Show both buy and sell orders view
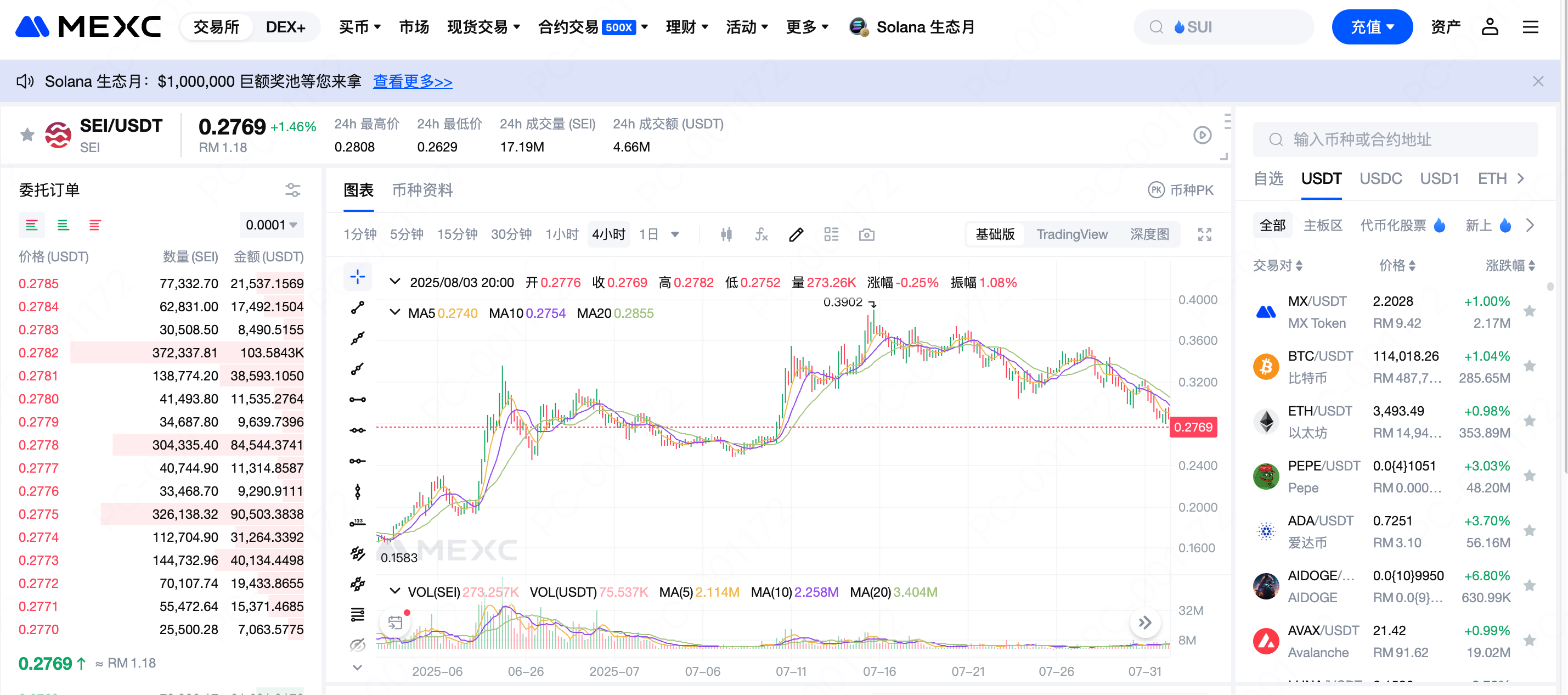 click(x=32, y=226)
